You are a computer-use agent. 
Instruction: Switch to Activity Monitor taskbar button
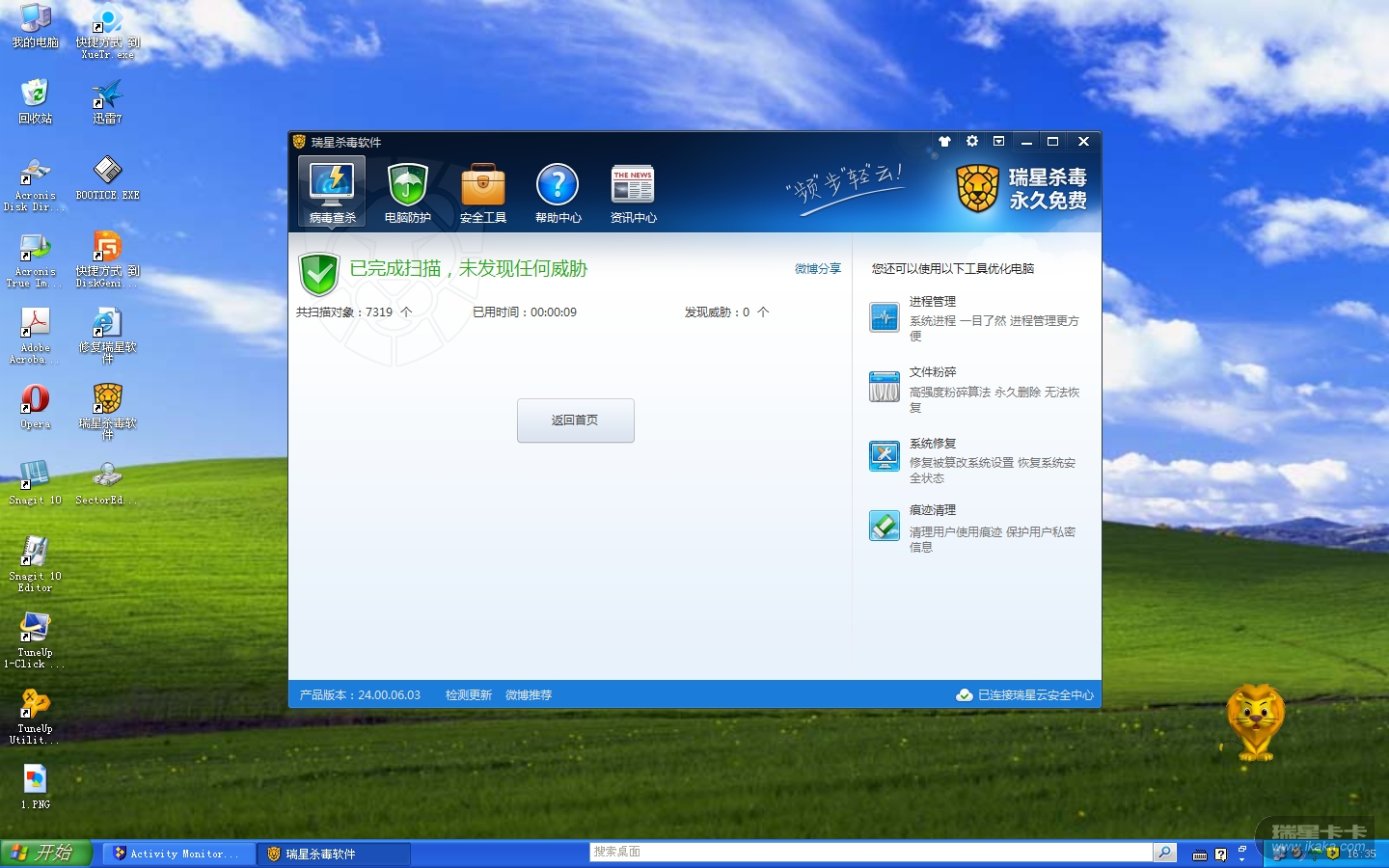pyautogui.click(x=177, y=854)
